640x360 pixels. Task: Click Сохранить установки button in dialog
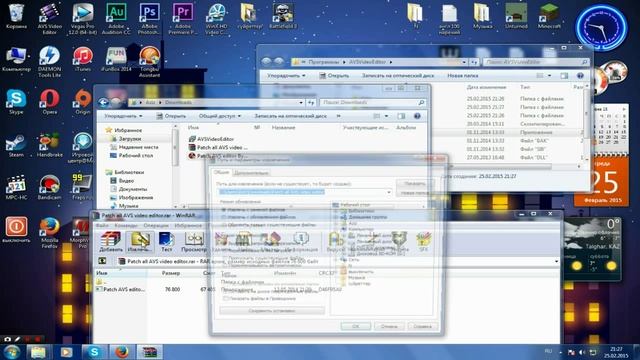tap(272, 311)
